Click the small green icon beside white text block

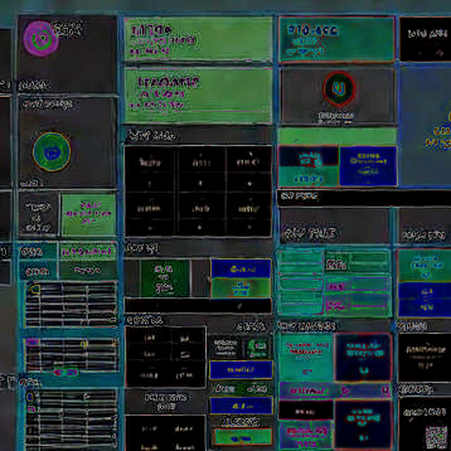pyautogui.click(x=258, y=348)
